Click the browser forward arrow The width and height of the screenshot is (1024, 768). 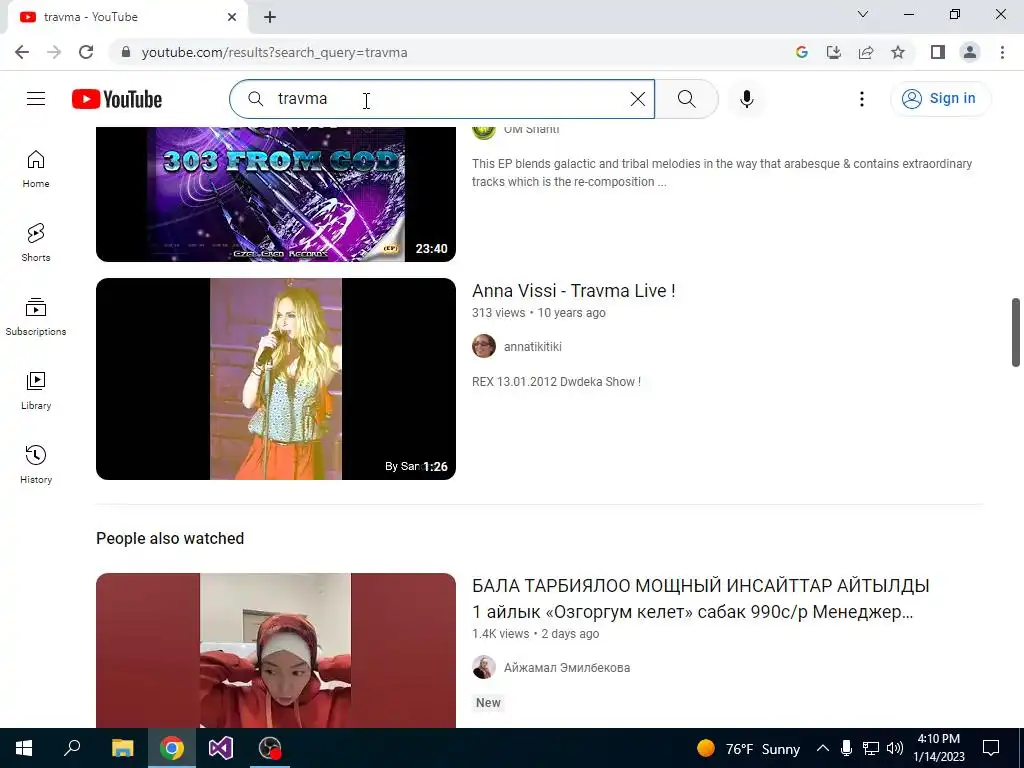(x=54, y=52)
